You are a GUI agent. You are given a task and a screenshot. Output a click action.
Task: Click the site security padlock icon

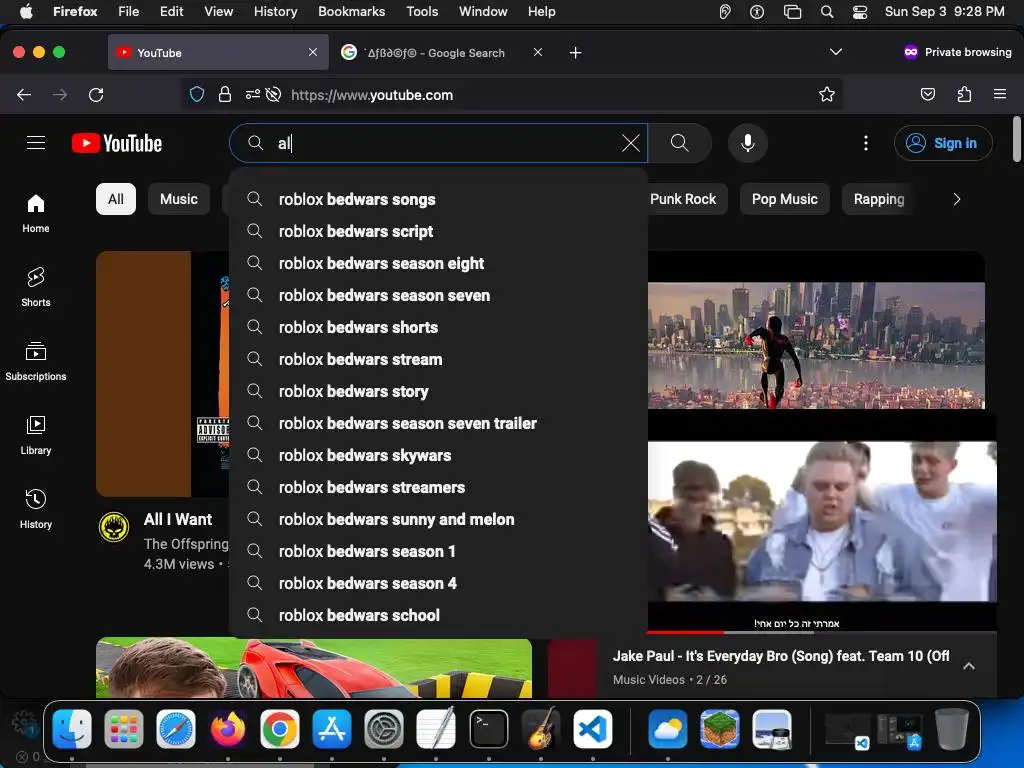[x=225, y=95]
